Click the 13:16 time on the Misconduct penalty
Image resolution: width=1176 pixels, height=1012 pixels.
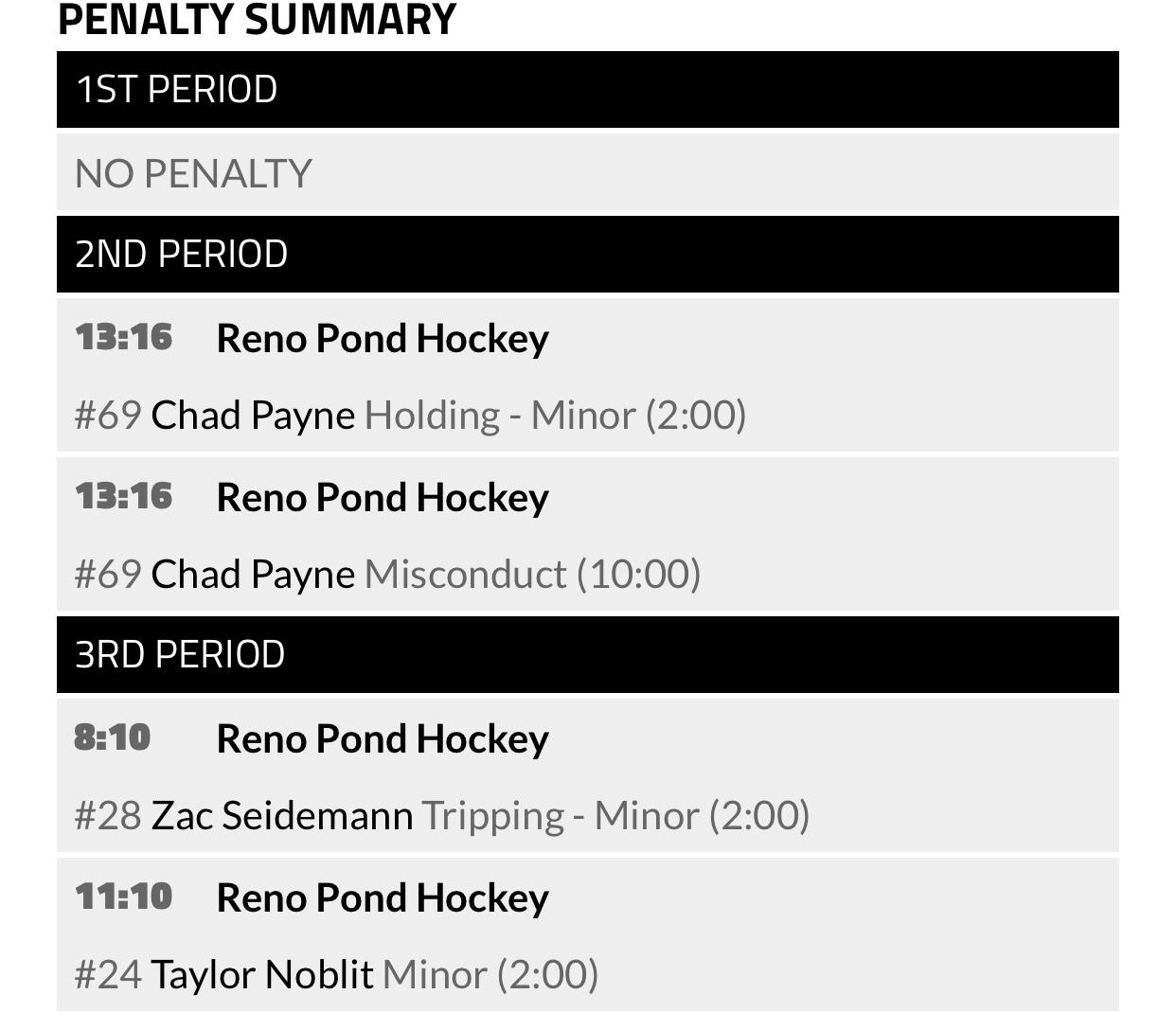[124, 496]
